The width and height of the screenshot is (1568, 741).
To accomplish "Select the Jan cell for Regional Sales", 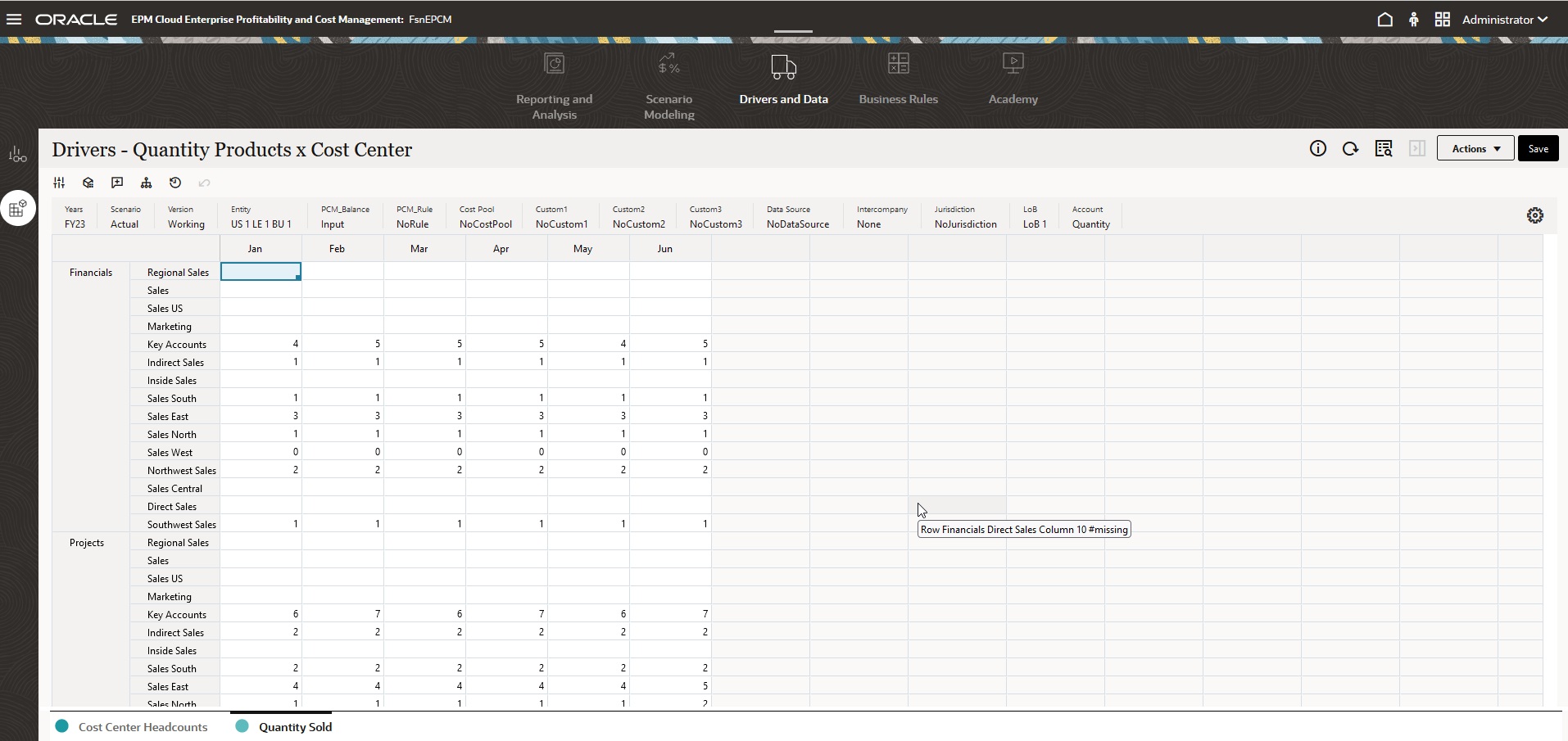I will tap(261, 271).
